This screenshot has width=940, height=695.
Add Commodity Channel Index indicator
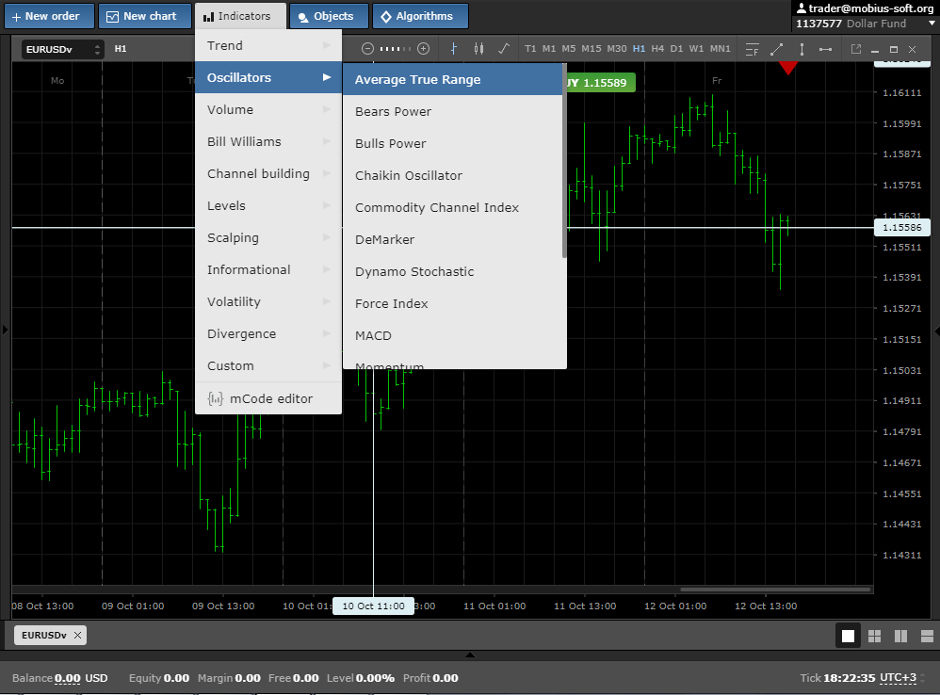pos(453,207)
